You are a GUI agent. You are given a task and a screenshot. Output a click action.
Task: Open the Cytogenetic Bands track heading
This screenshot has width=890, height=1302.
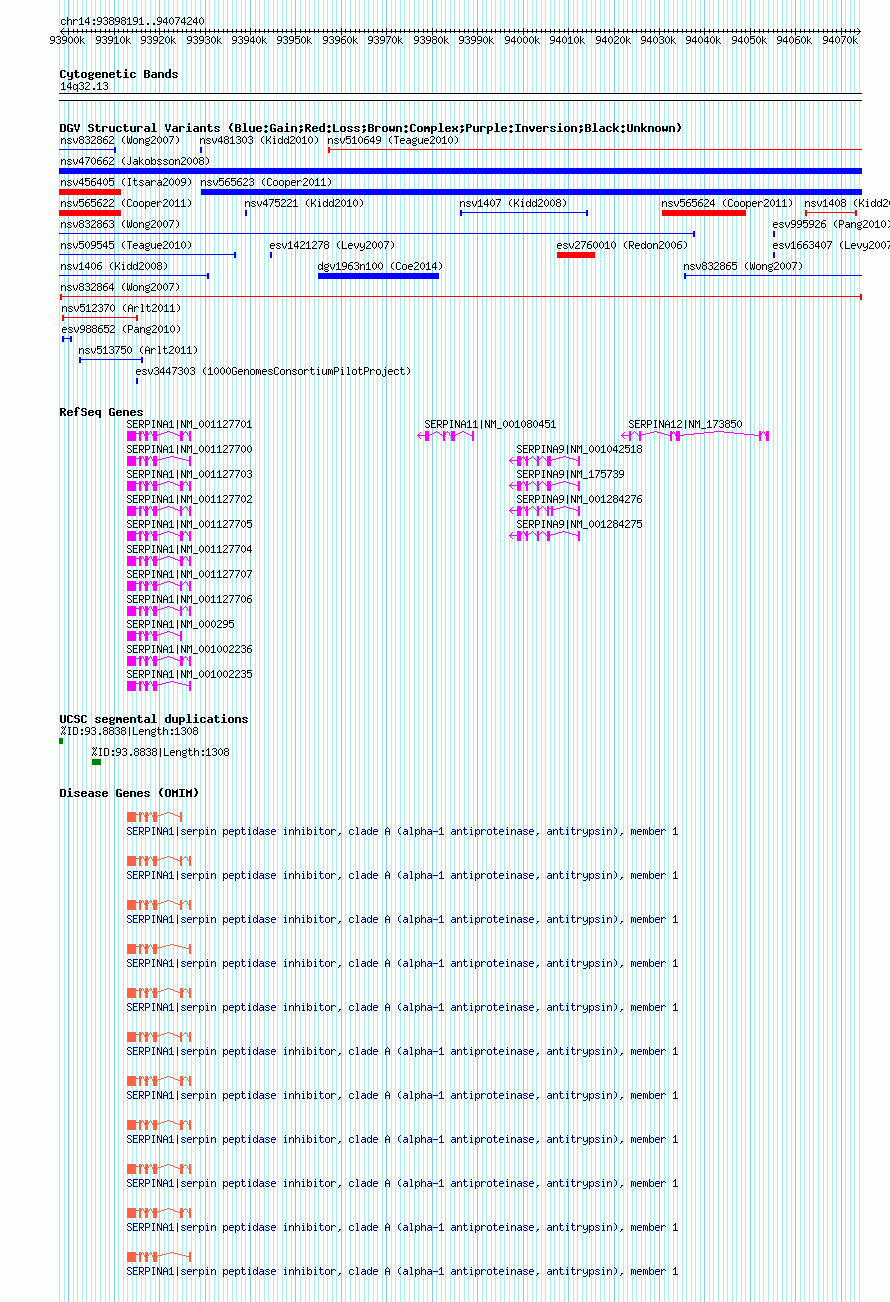119,74
